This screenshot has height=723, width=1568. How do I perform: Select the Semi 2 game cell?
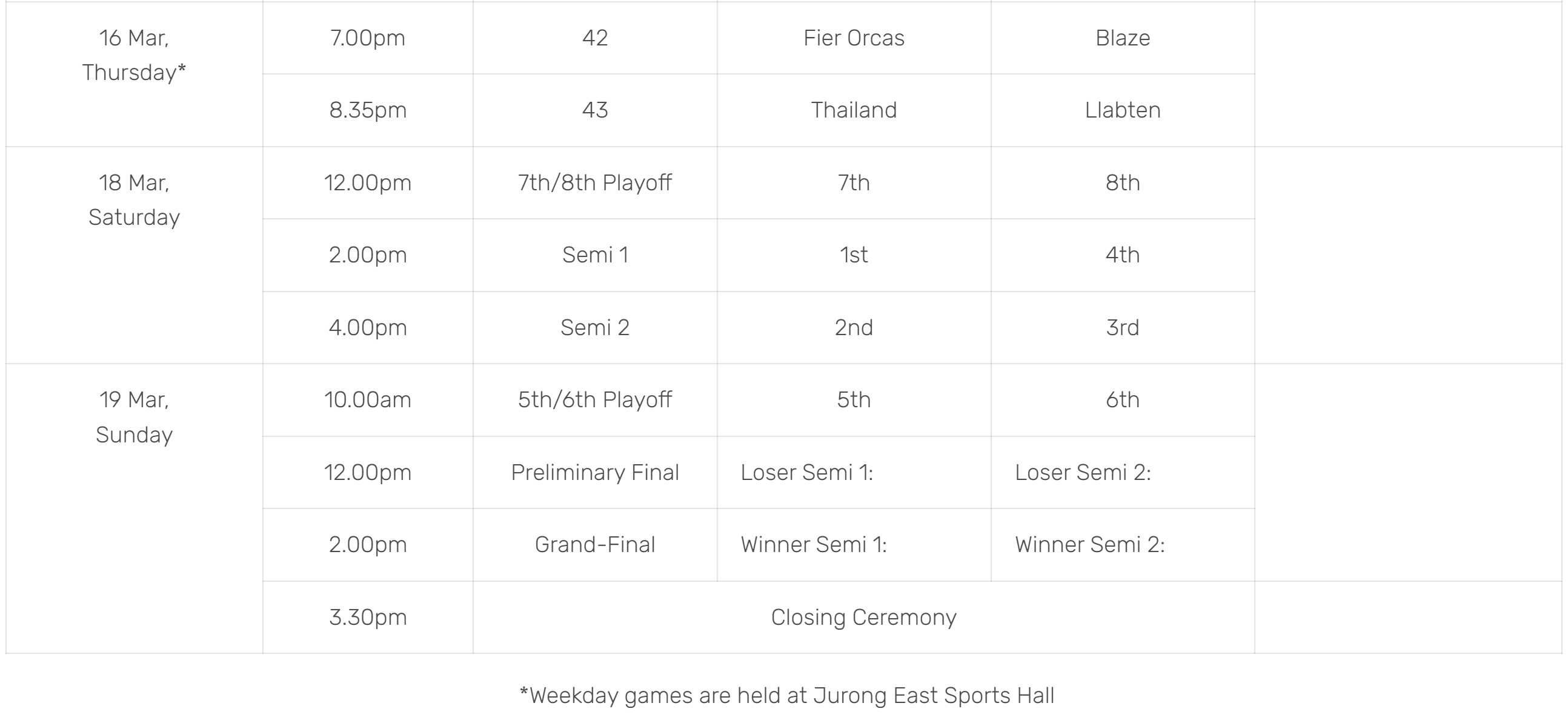click(595, 328)
